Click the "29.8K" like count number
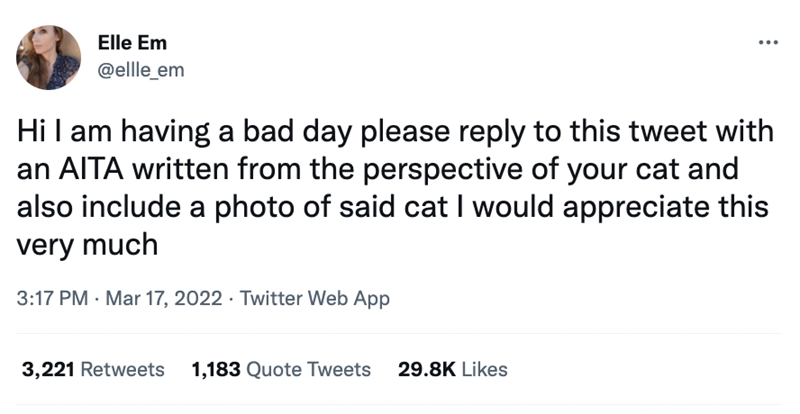Image resolution: width=800 pixels, height=414 pixels. click(426, 369)
